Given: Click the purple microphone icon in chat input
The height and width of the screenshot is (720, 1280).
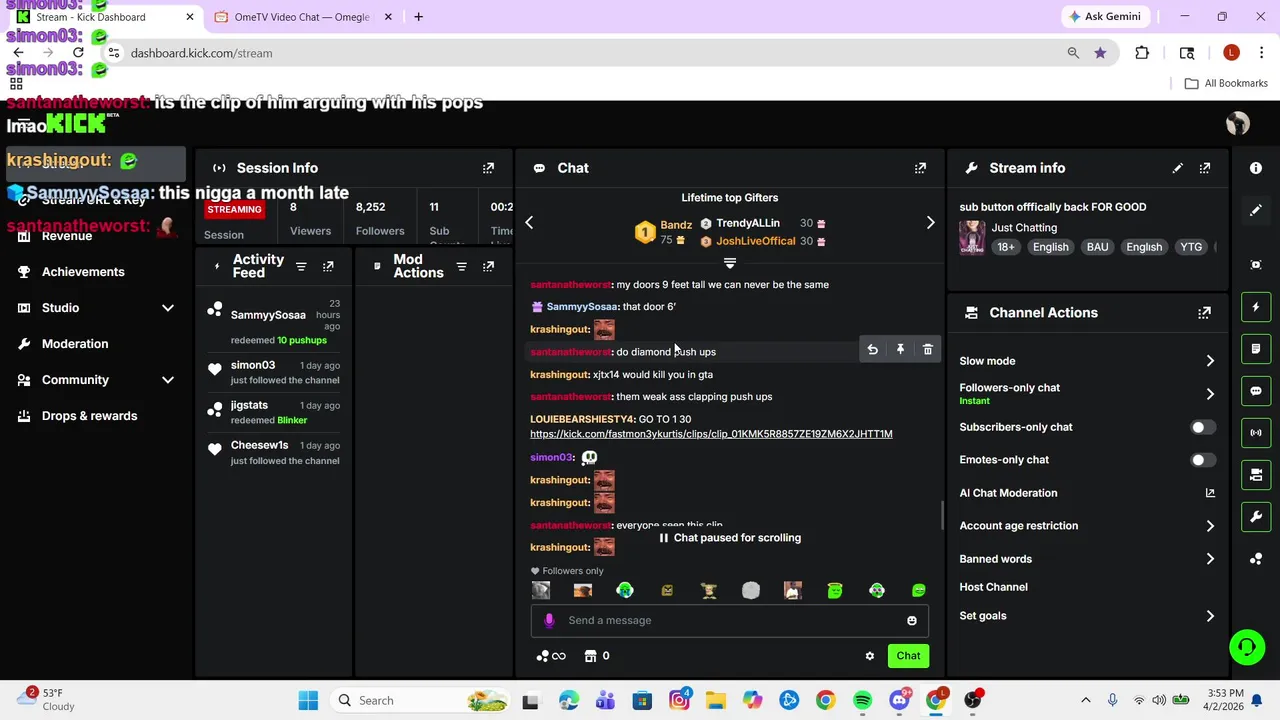Looking at the screenshot, I should (548, 620).
